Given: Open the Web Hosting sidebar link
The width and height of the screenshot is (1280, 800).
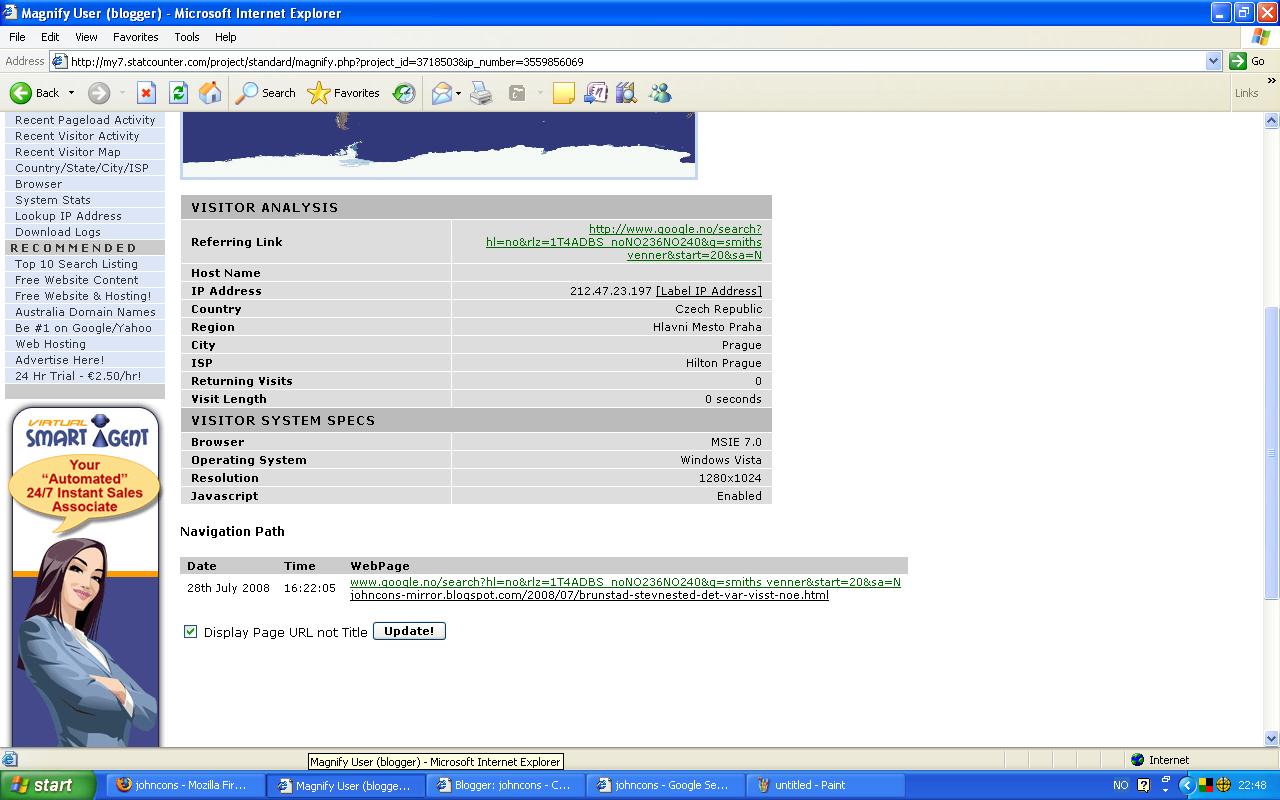Looking at the screenshot, I should point(50,344).
